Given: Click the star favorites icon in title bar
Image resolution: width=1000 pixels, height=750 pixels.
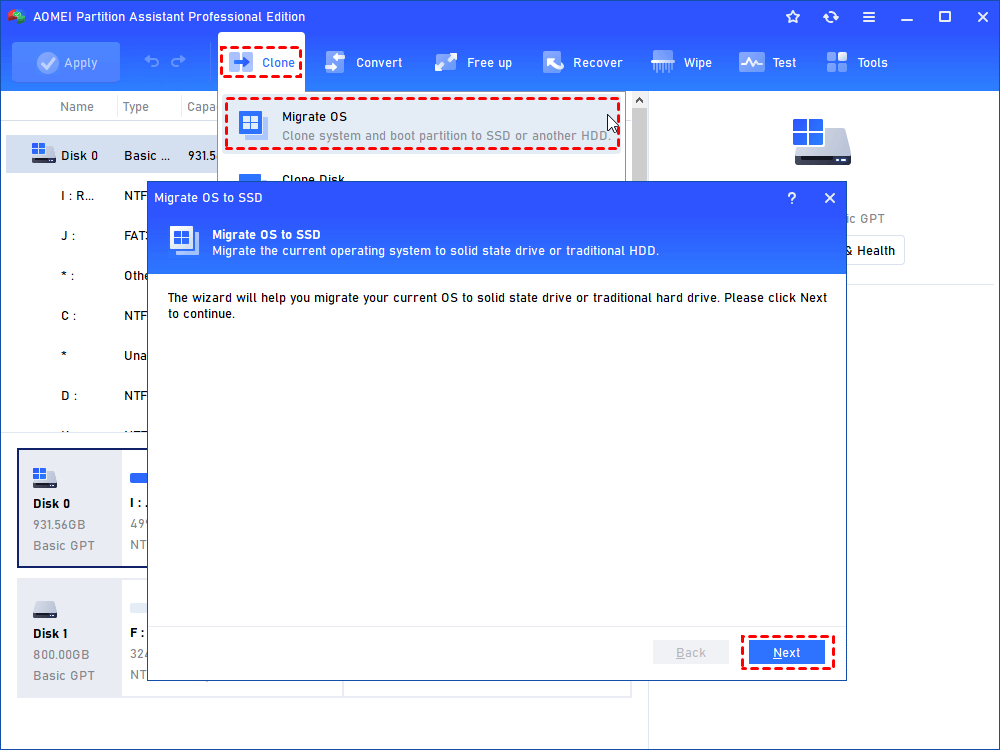Looking at the screenshot, I should point(793,17).
